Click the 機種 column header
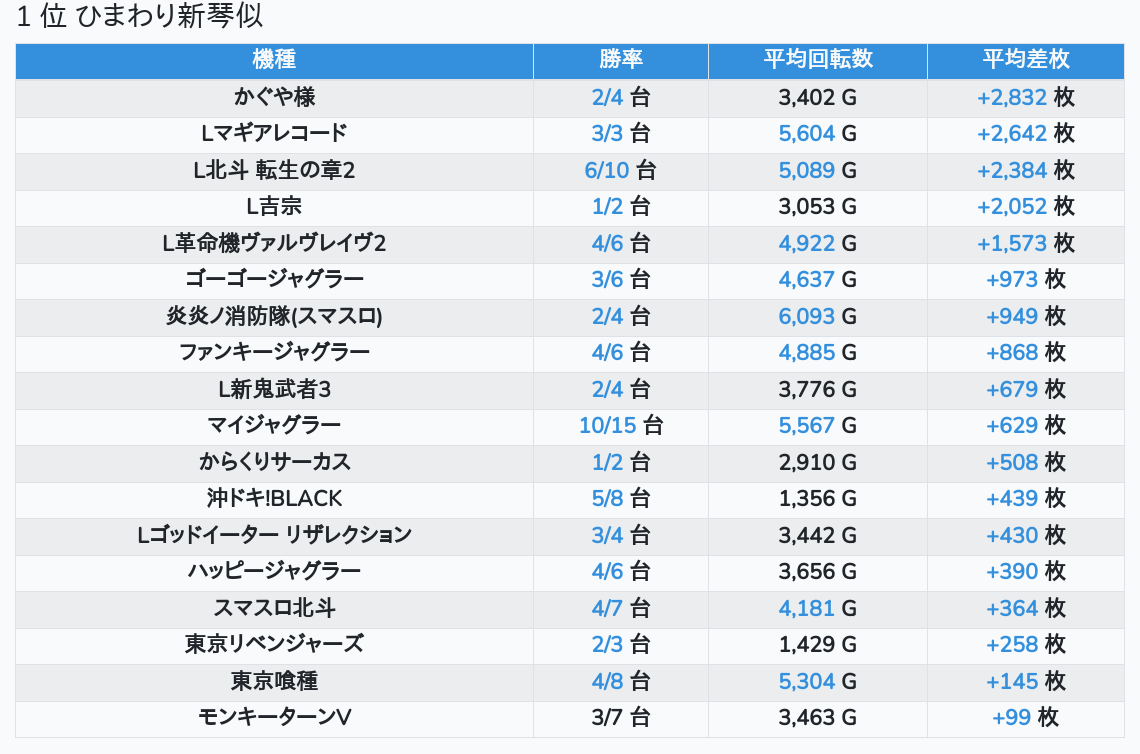The height and width of the screenshot is (754, 1140). [274, 60]
